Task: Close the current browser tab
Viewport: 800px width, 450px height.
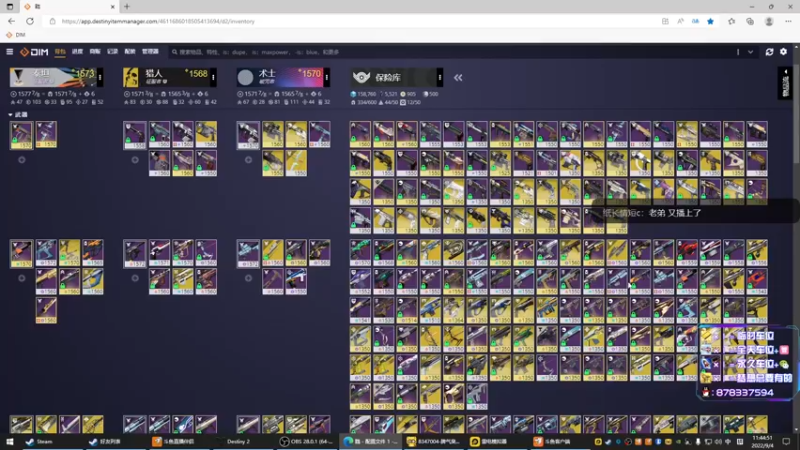Action: coord(112,7)
